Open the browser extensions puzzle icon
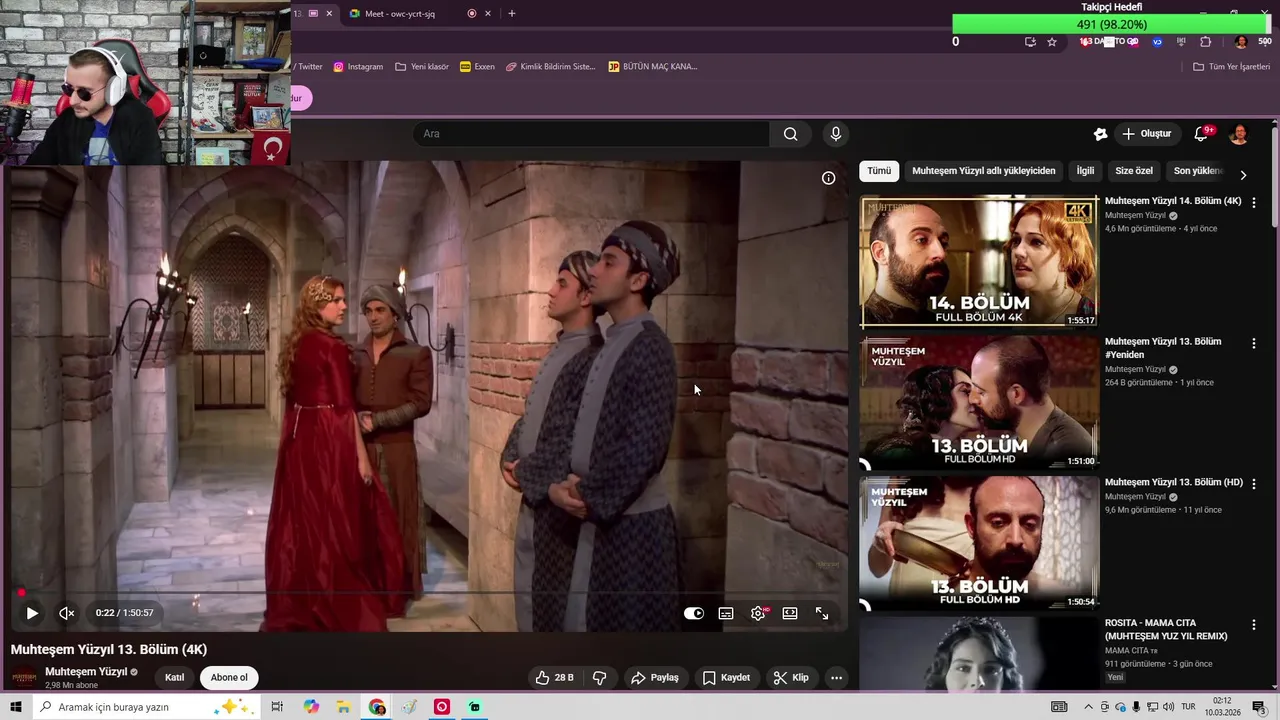The height and width of the screenshot is (720, 1280). (x=1205, y=42)
